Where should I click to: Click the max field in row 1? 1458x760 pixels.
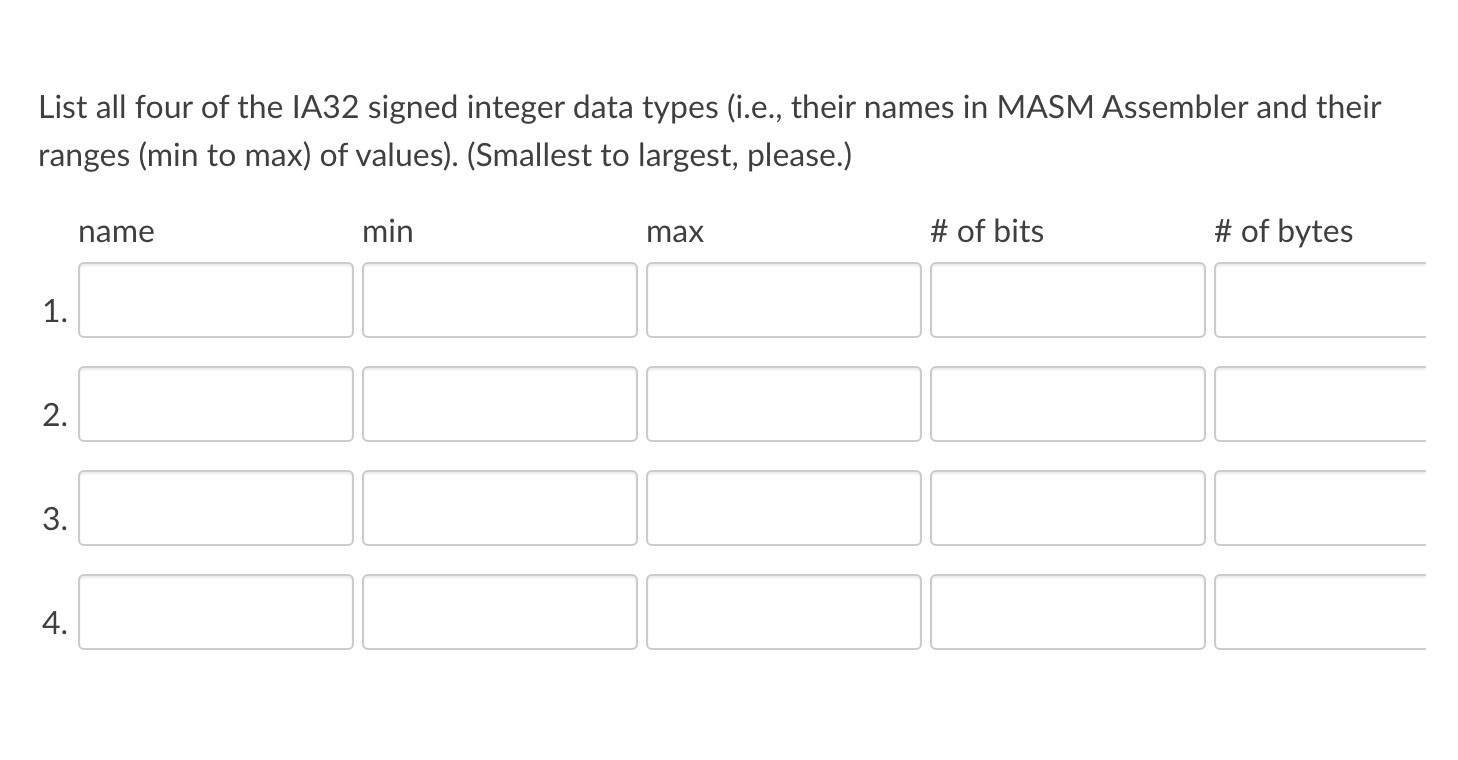(784, 300)
